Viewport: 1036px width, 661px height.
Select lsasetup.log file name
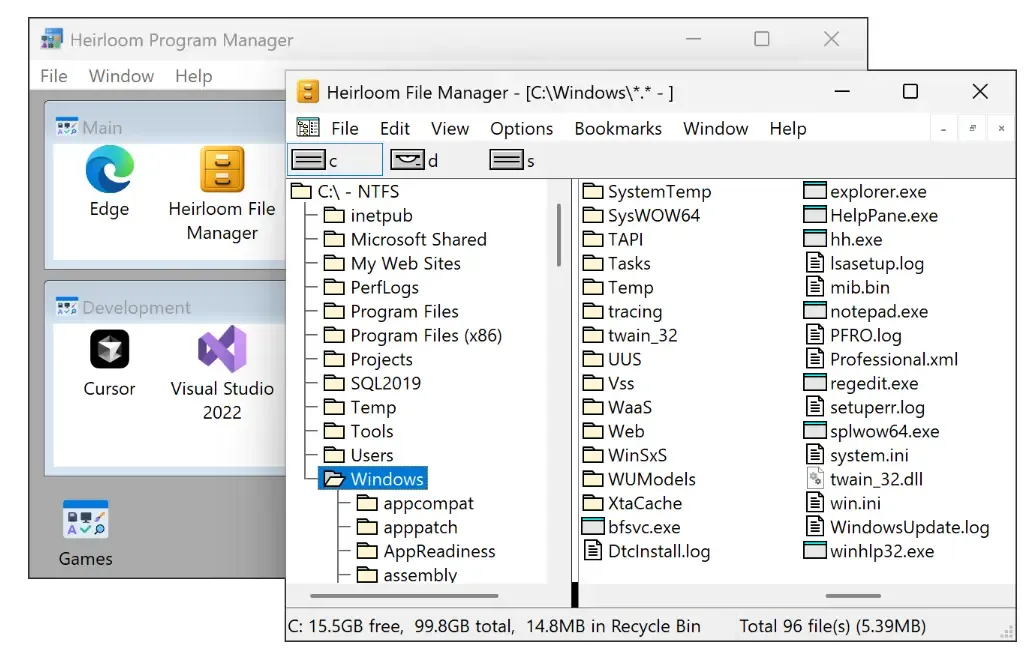877,263
